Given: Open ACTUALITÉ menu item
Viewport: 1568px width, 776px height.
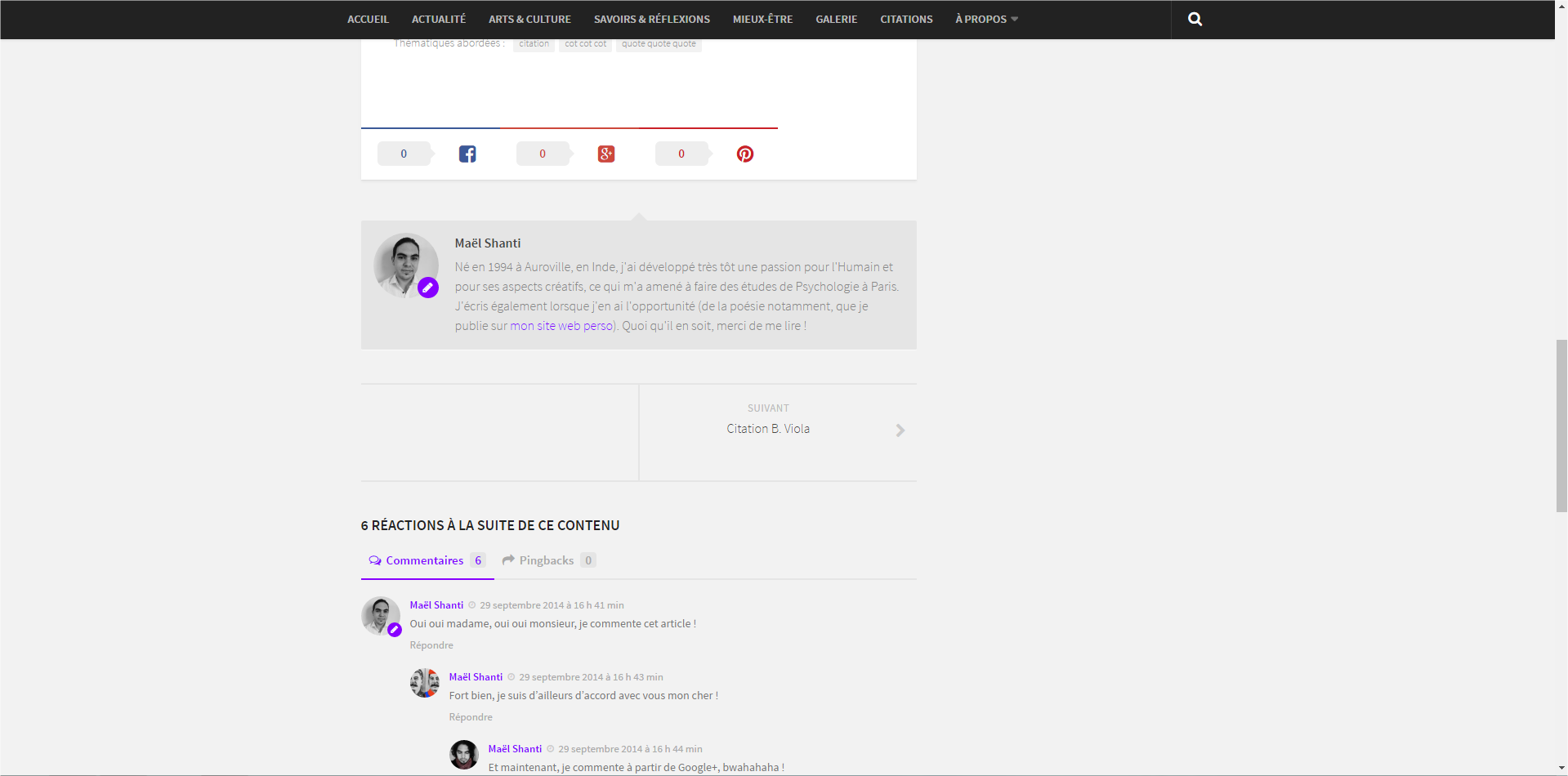Looking at the screenshot, I should pyautogui.click(x=439, y=19).
